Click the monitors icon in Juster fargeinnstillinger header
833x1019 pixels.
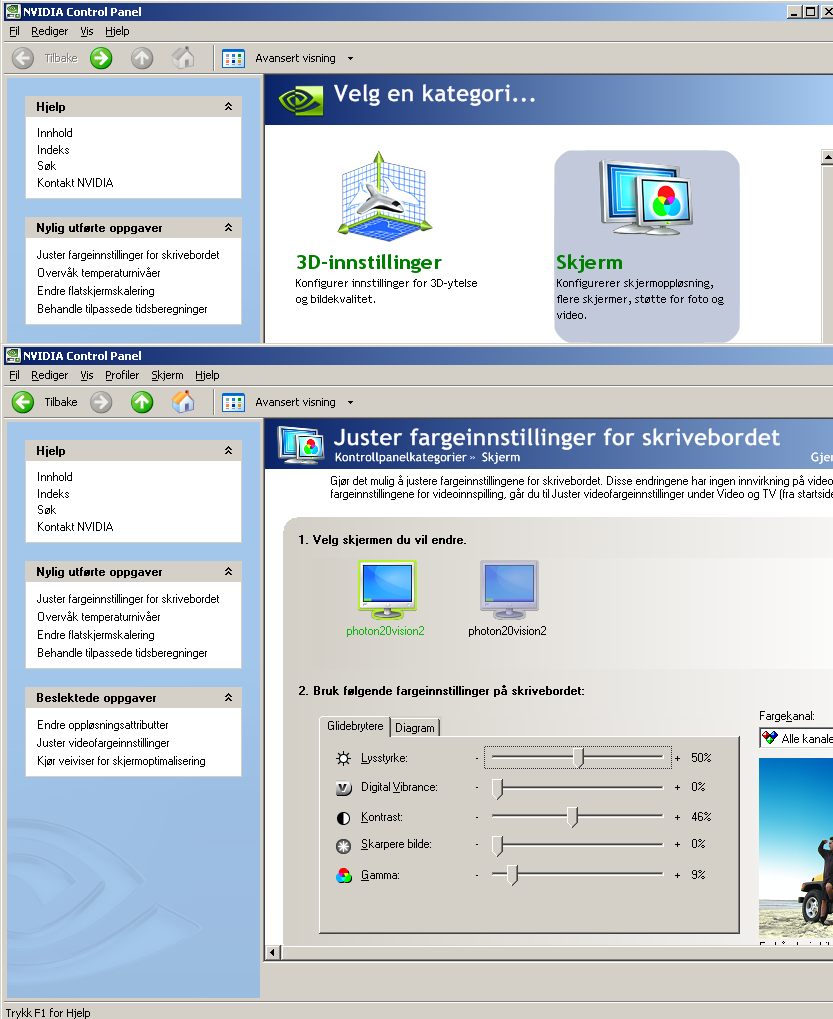click(x=300, y=445)
